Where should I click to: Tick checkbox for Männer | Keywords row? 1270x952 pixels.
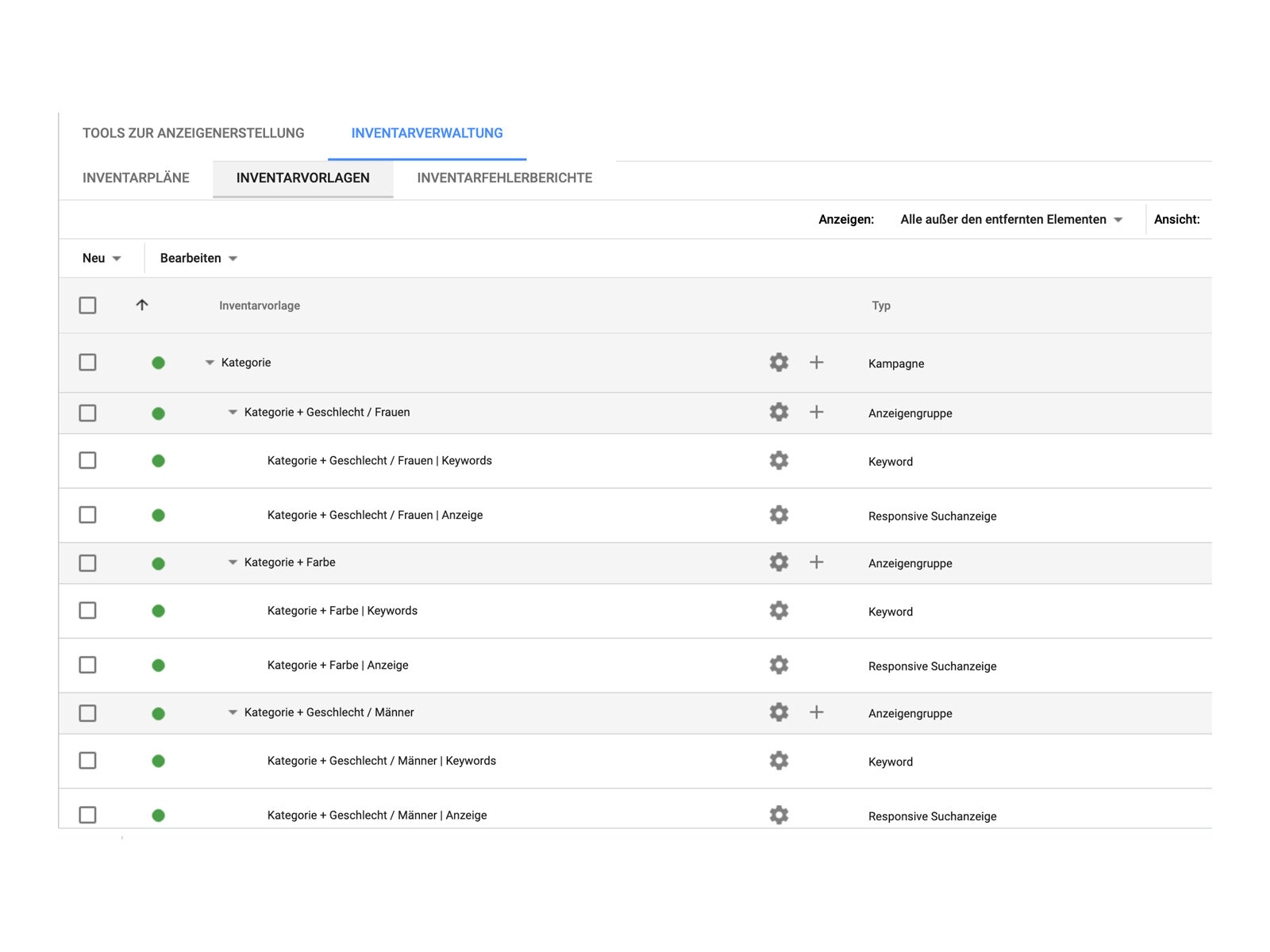pyautogui.click(x=88, y=760)
